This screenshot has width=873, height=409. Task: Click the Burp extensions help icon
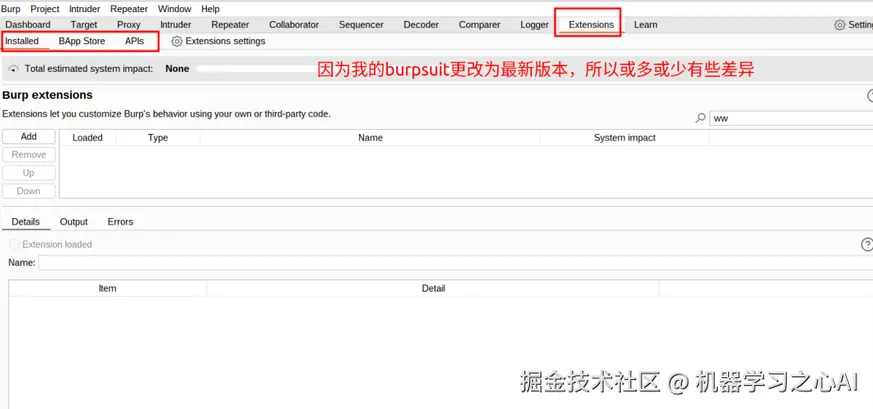pyautogui.click(x=870, y=96)
